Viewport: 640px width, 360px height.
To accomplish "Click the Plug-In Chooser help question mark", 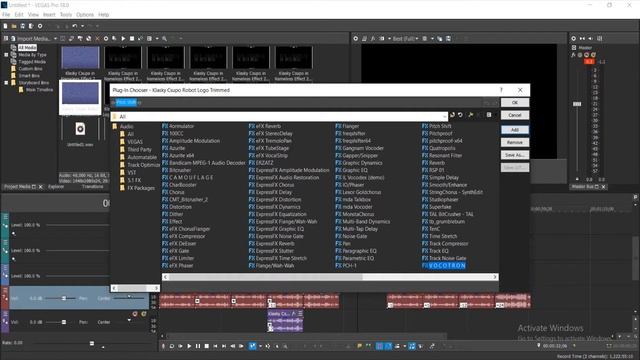I will 501,90.
